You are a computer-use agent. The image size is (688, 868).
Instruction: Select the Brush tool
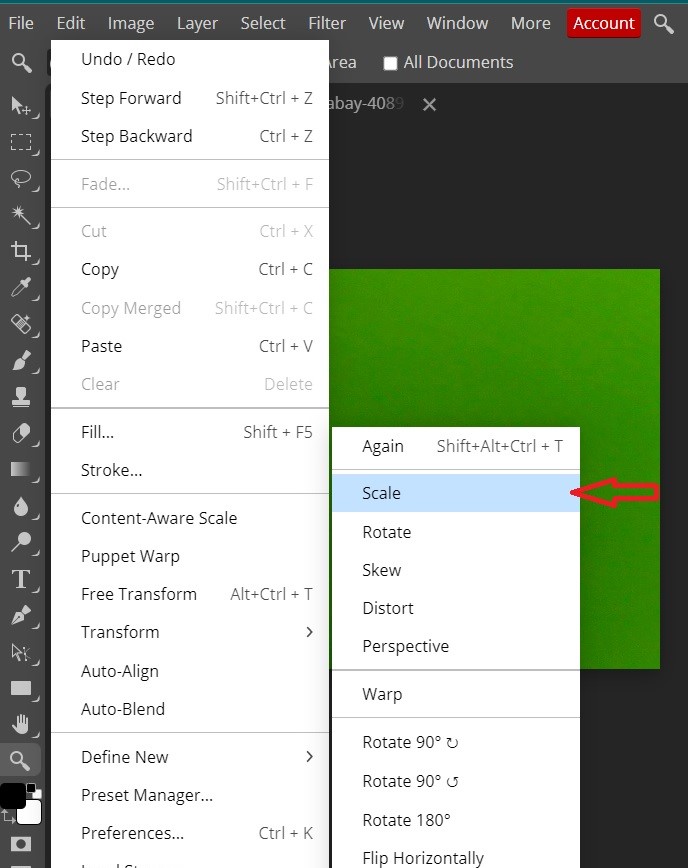(x=22, y=361)
